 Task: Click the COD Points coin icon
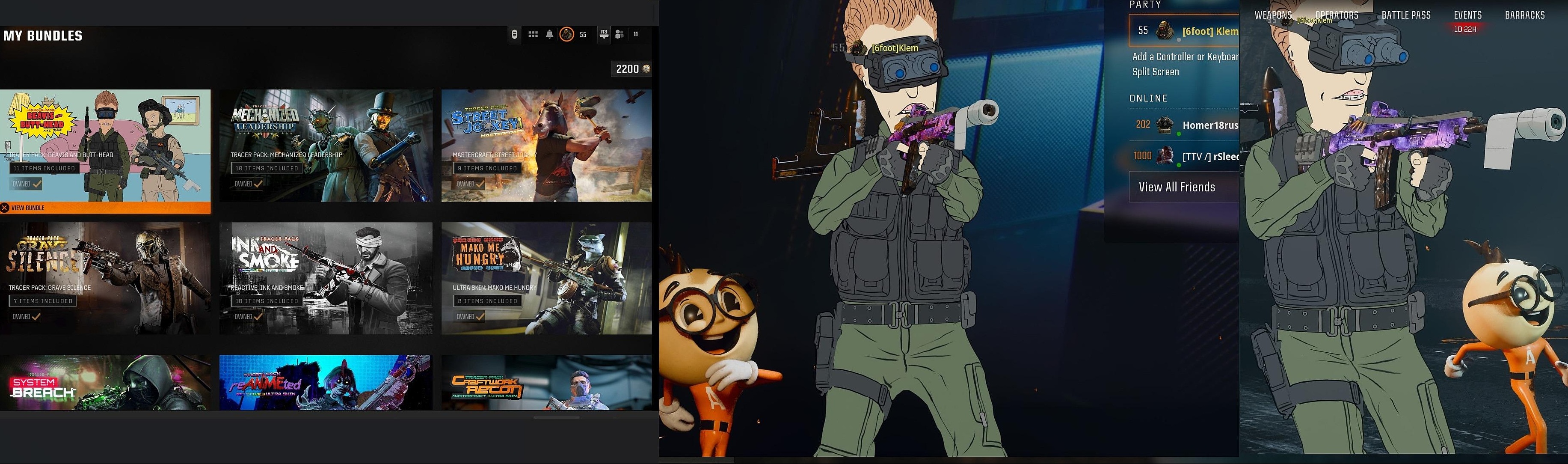pos(646,69)
